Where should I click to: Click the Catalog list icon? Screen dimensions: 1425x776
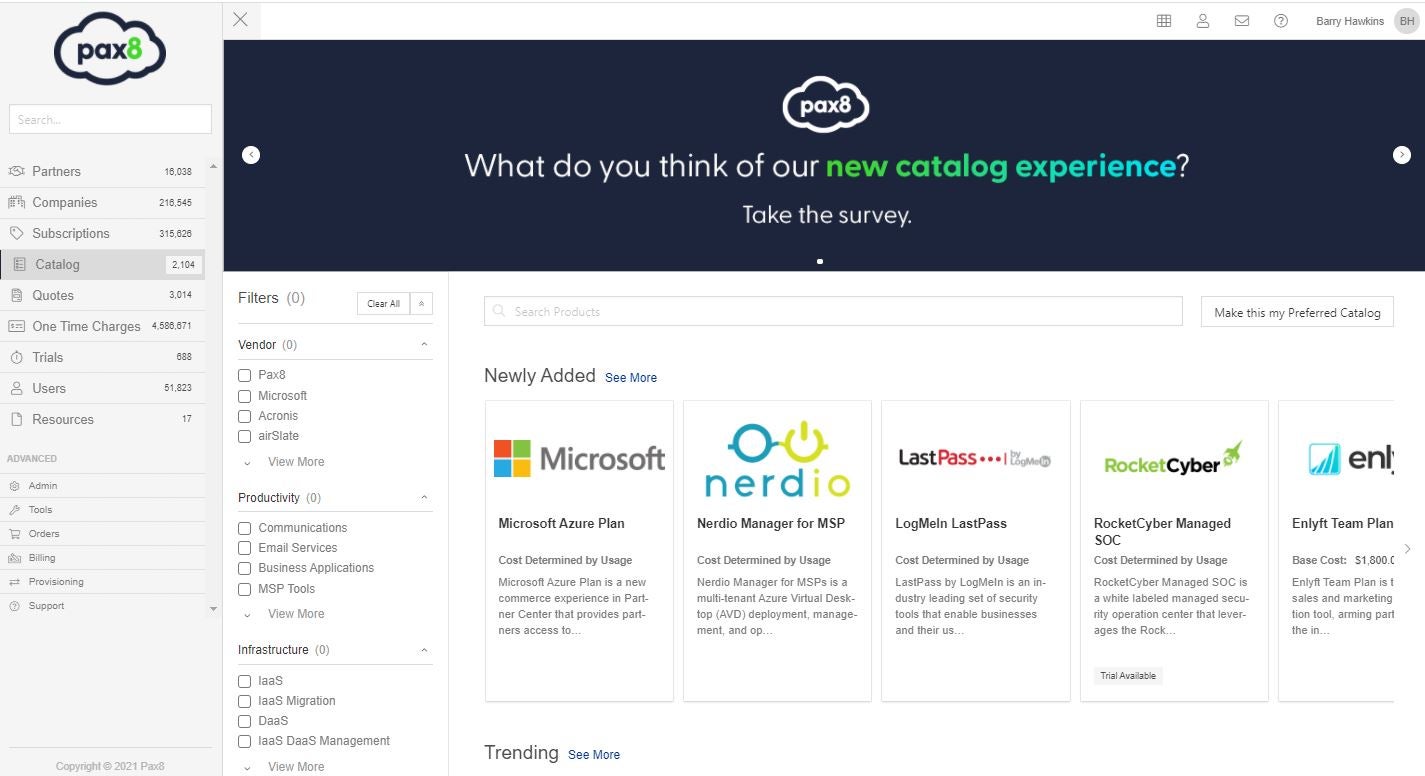pos(19,264)
